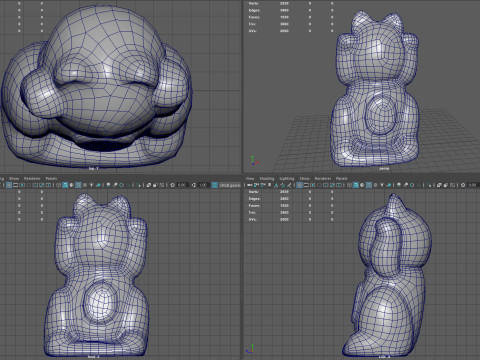Image resolution: width=480 pixels, height=360 pixels.
Task: Click Smooth Shade All in side view toolbar
Action: point(356,185)
